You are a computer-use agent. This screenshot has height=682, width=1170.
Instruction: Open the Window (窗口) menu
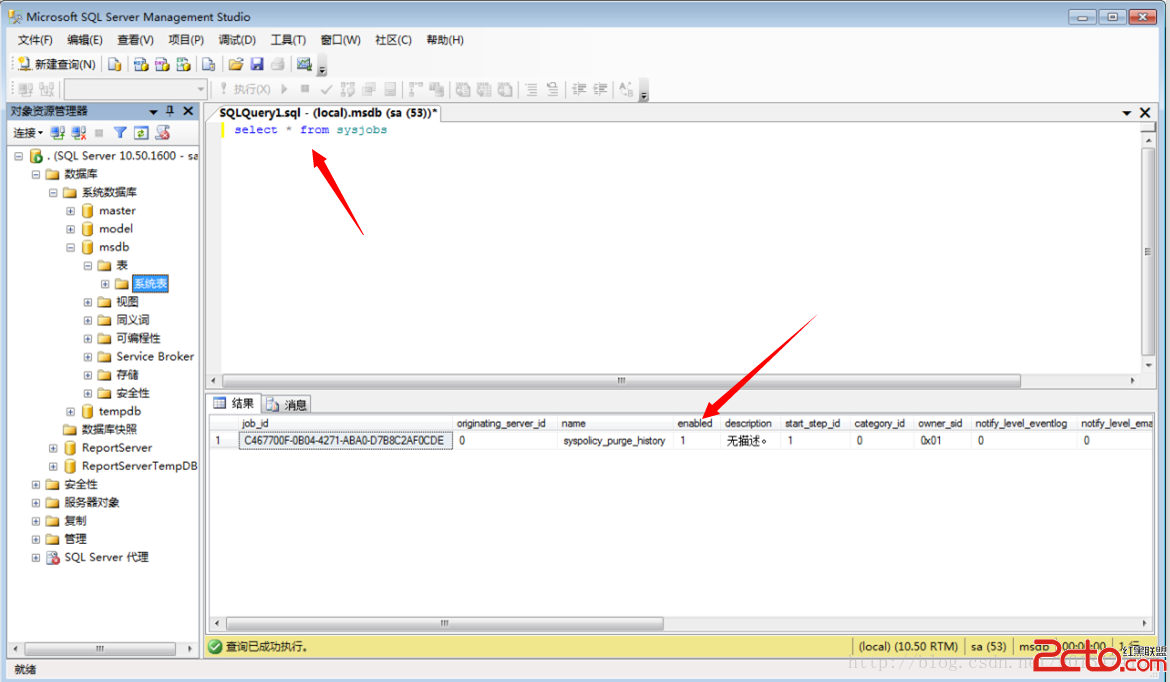[x=340, y=40]
